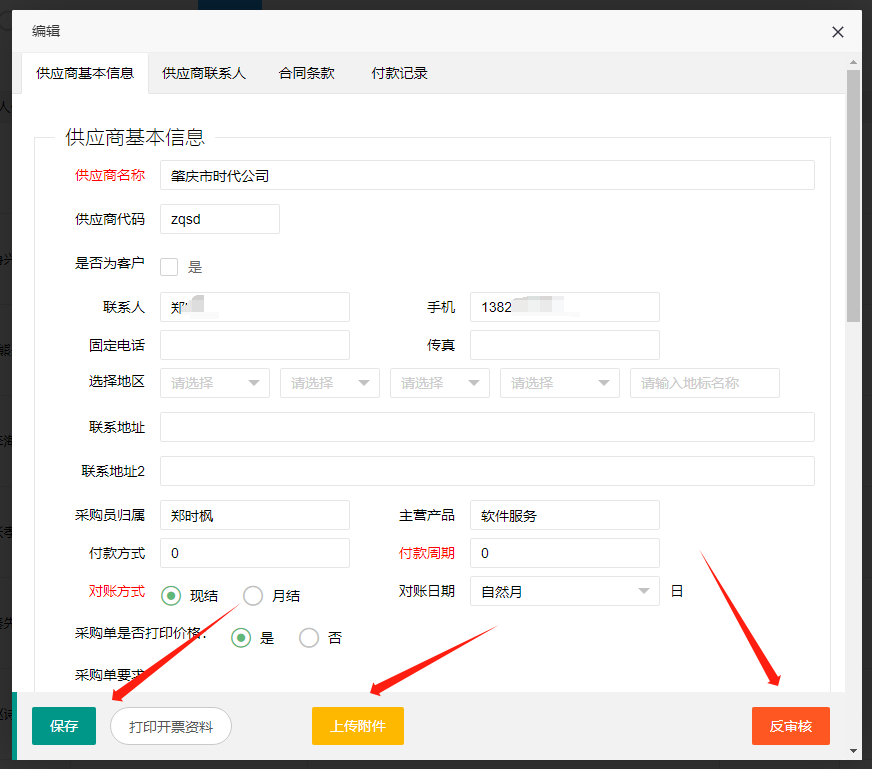Check the 是否为客户 checkbox
The image size is (872, 769).
click(169, 266)
